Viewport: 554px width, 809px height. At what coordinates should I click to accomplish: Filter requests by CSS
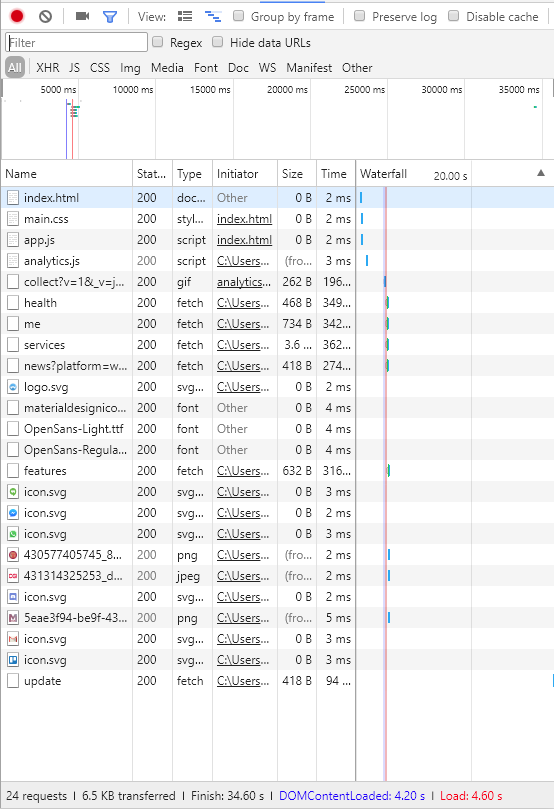[100, 68]
